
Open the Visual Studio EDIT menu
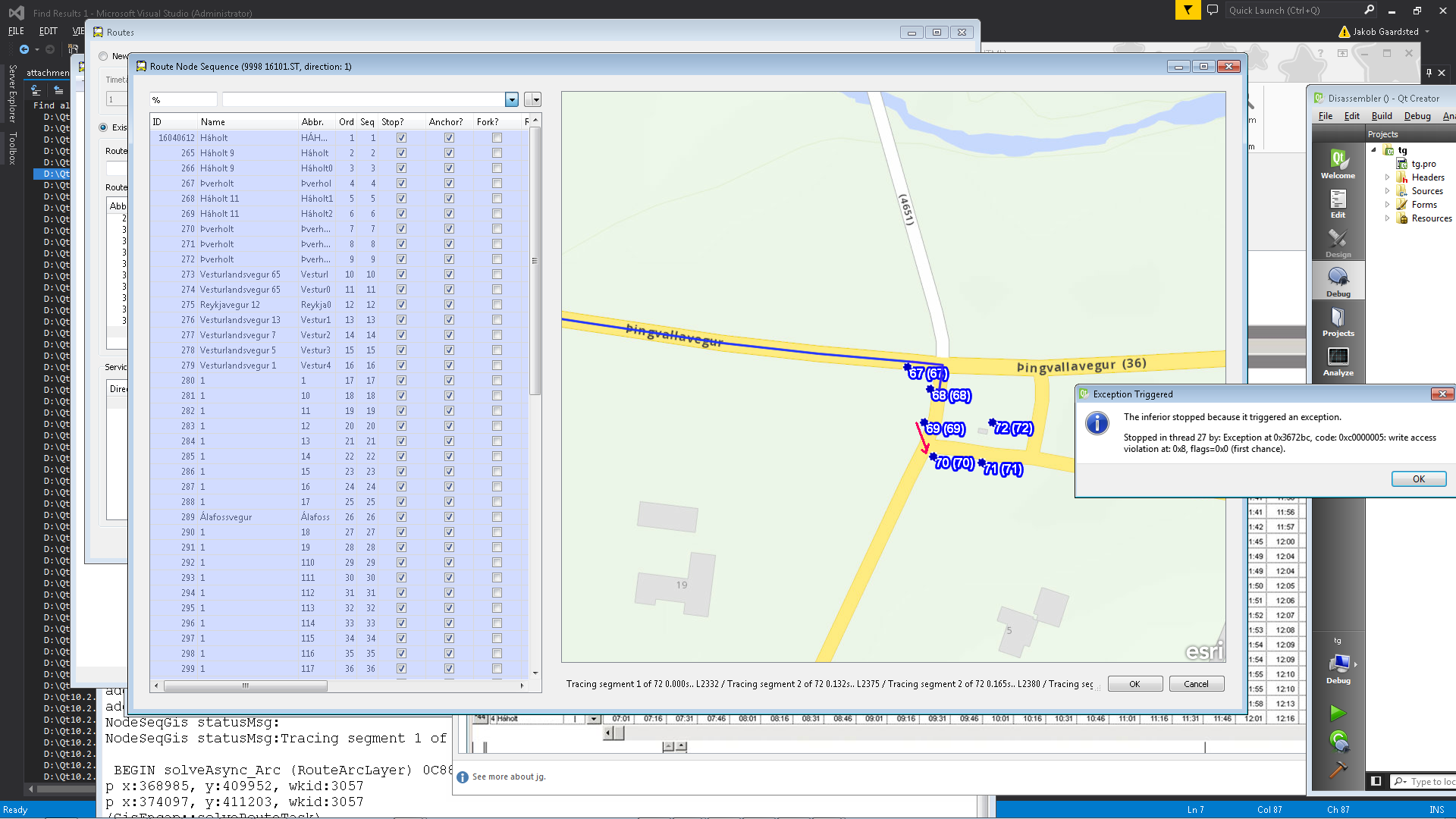(49, 31)
